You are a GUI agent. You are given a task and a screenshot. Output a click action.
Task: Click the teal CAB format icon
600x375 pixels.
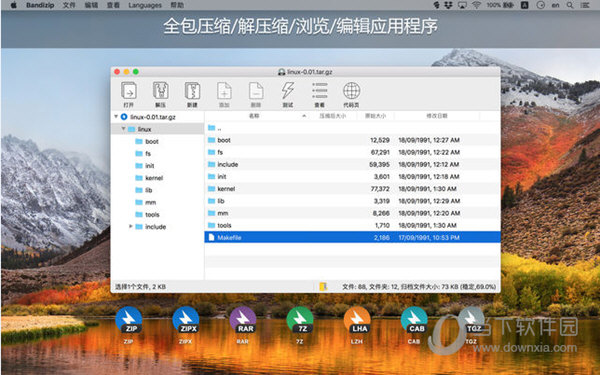click(x=414, y=320)
